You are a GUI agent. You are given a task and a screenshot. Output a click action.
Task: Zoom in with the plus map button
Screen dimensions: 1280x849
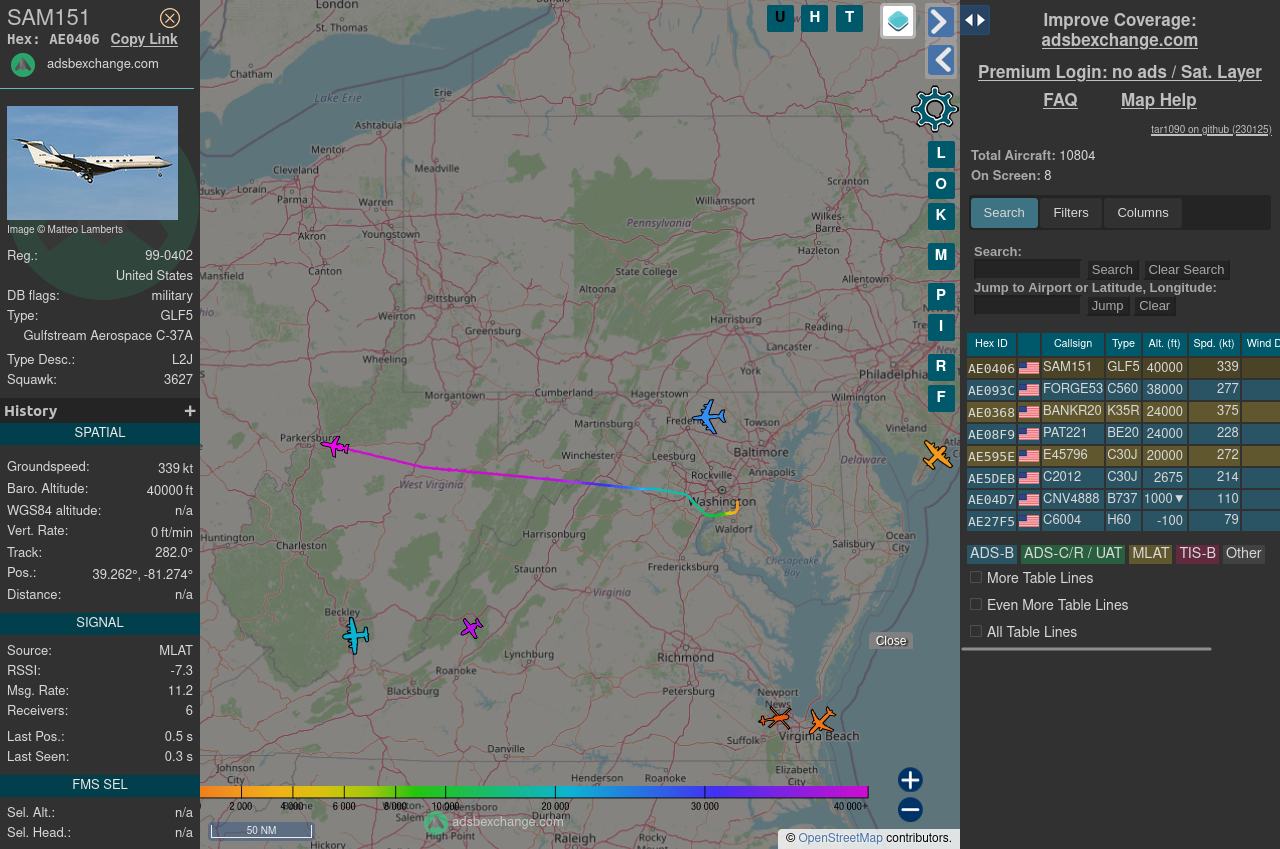pyautogui.click(x=910, y=780)
